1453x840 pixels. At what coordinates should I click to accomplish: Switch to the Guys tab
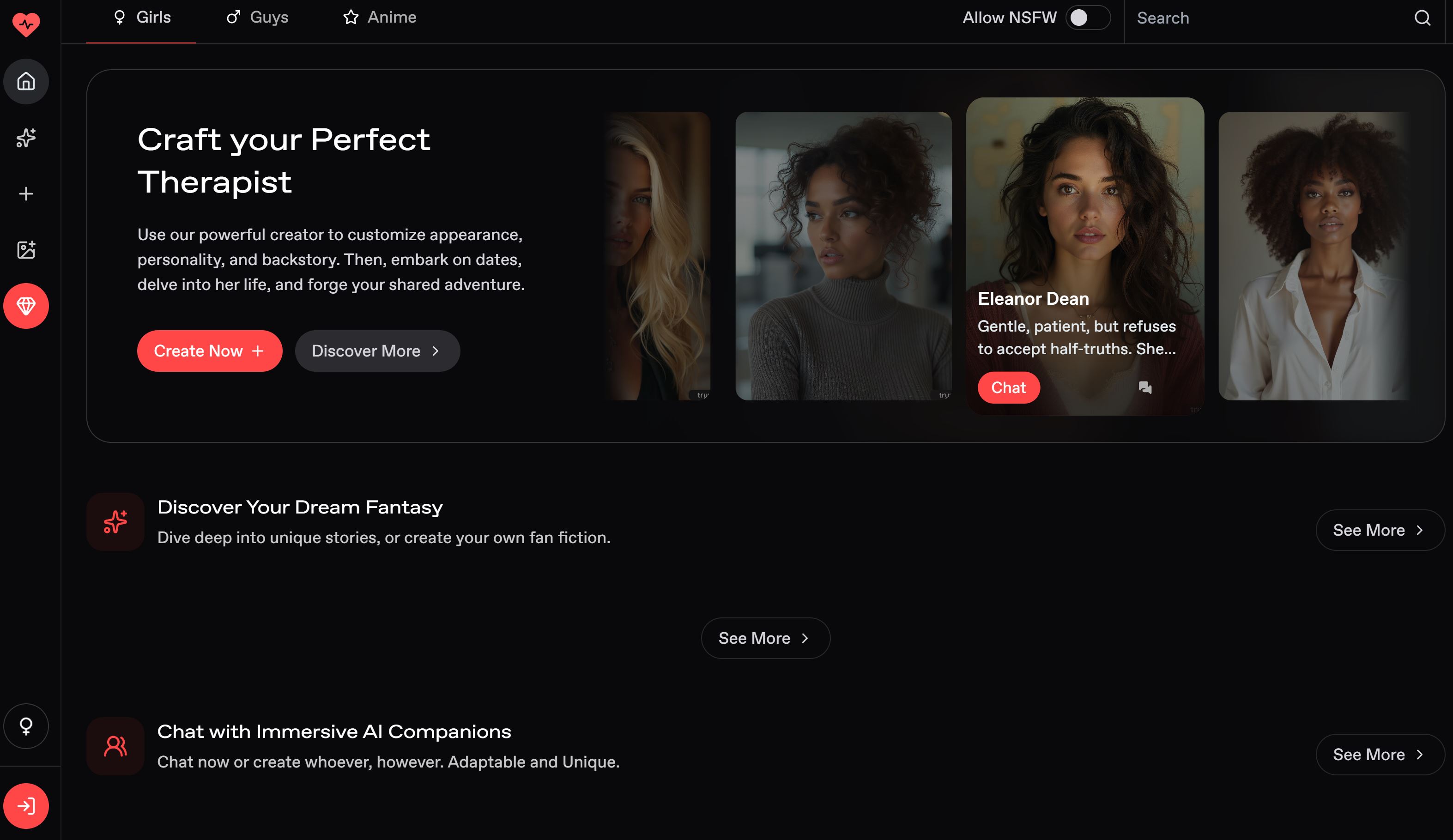point(257,17)
